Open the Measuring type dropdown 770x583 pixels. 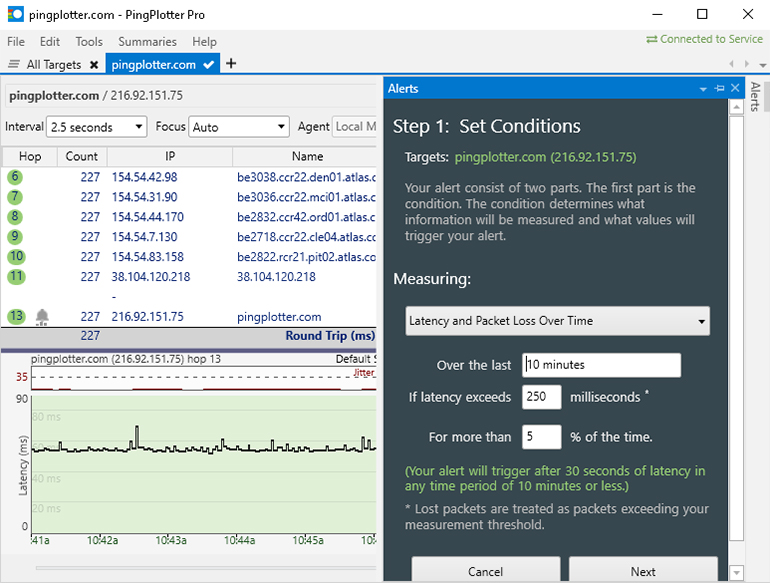tap(558, 321)
